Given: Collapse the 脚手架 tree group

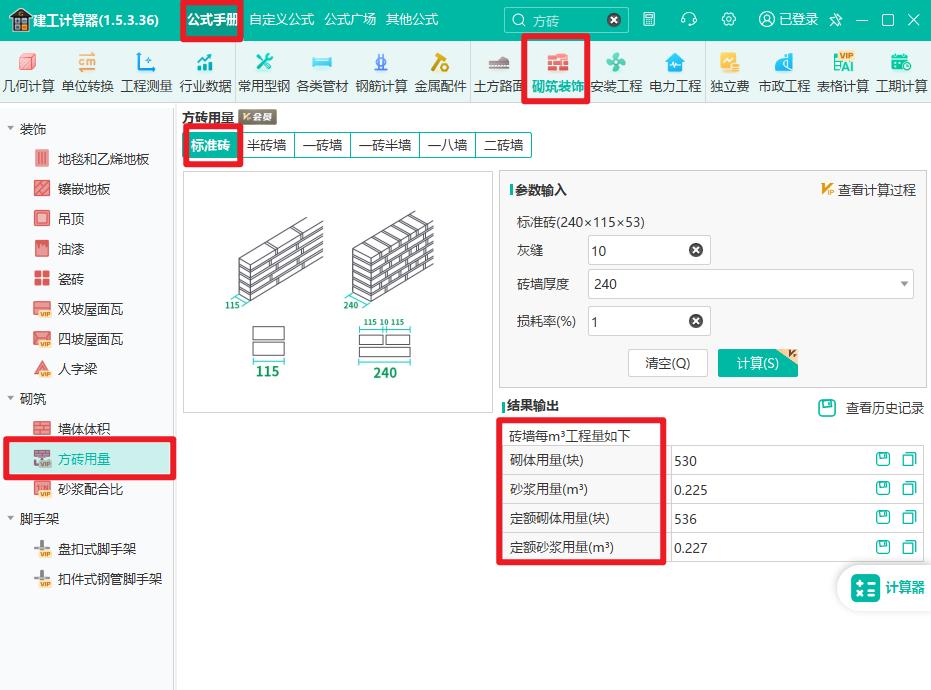Looking at the screenshot, I should [10, 518].
